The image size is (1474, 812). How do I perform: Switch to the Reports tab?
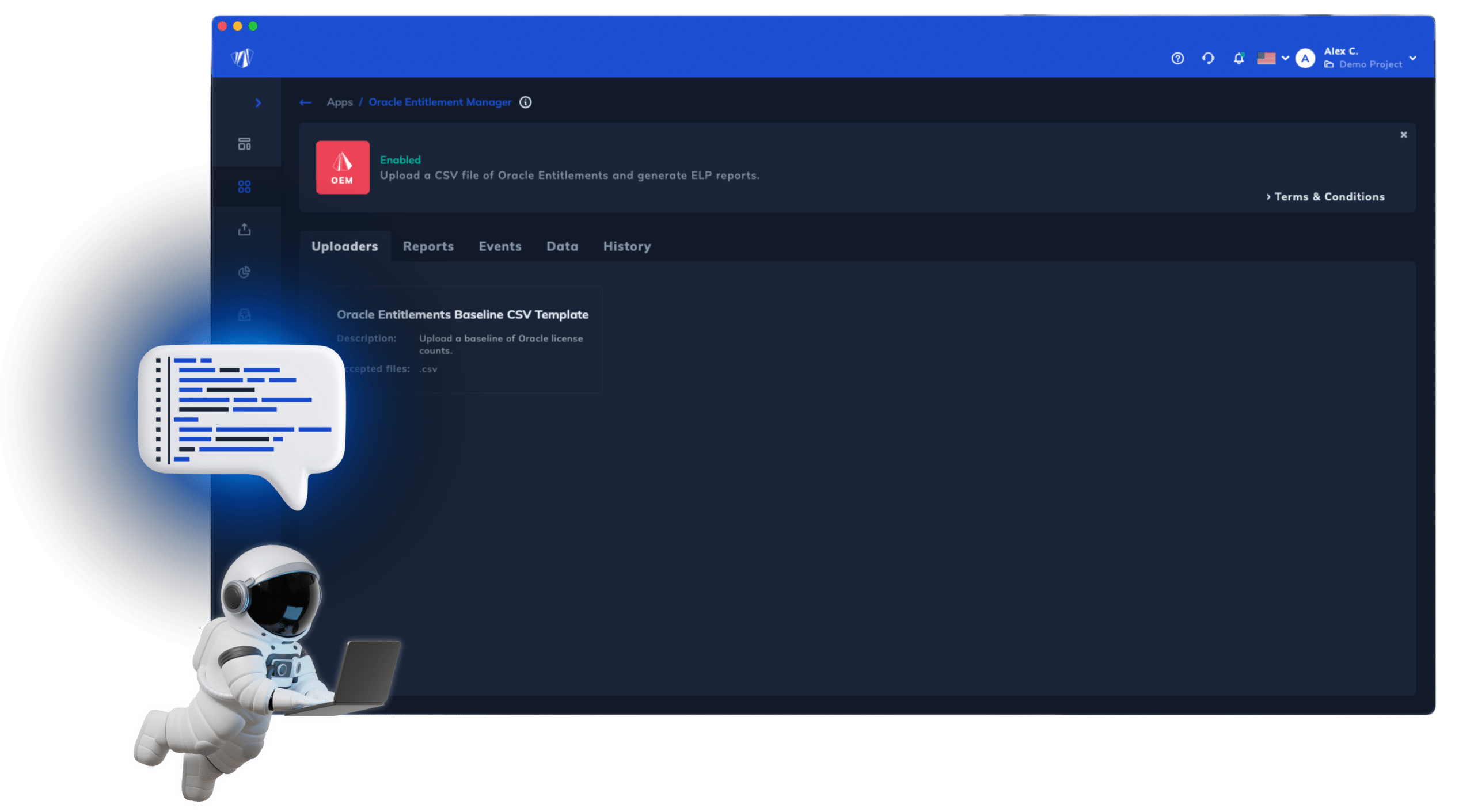tap(428, 246)
